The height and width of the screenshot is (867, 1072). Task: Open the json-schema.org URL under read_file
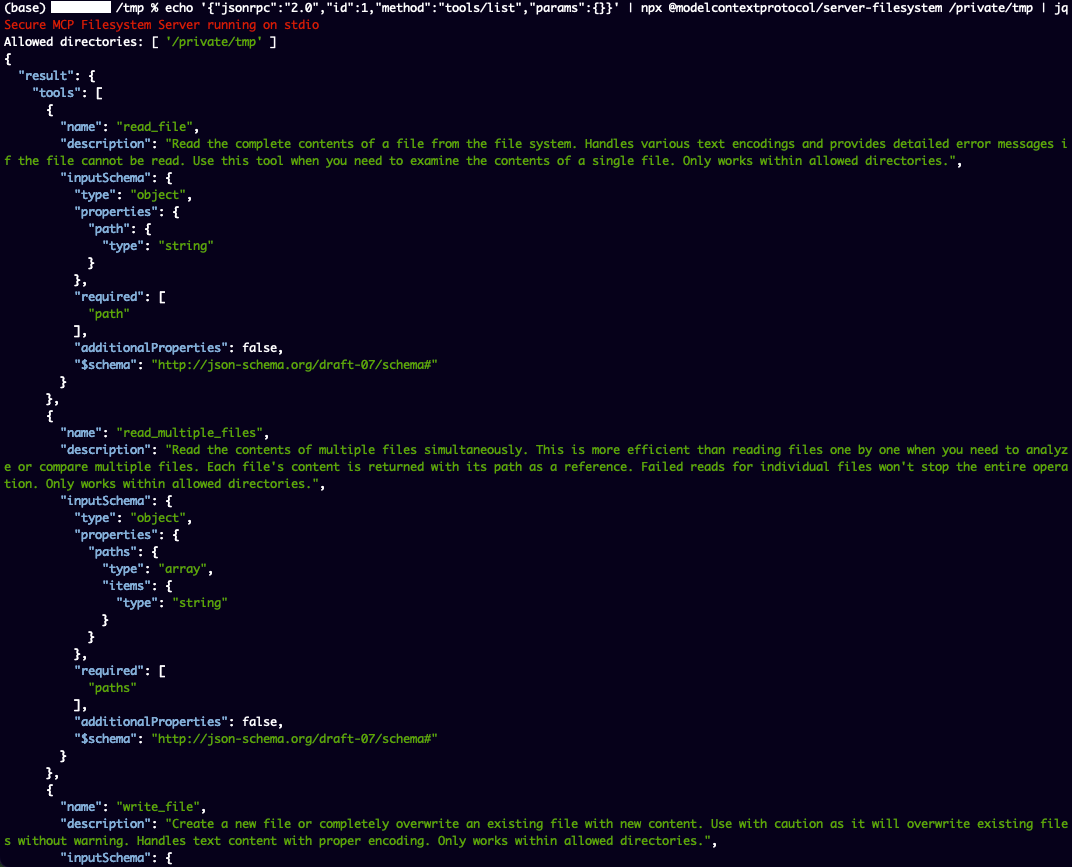click(x=294, y=365)
